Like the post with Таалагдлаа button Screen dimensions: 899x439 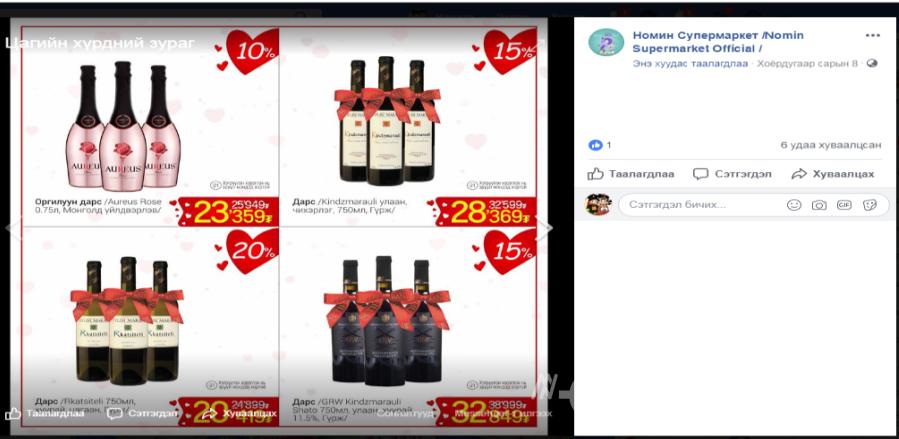pyautogui.click(x=631, y=174)
